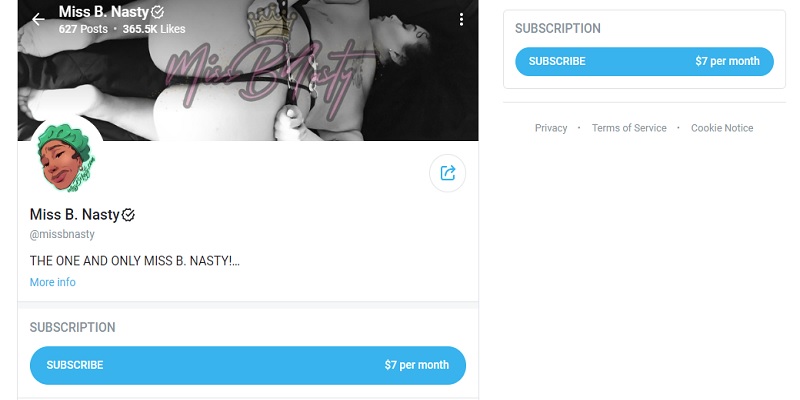Expand bio with More info
The image size is (800, 400).
coord(53,282)
